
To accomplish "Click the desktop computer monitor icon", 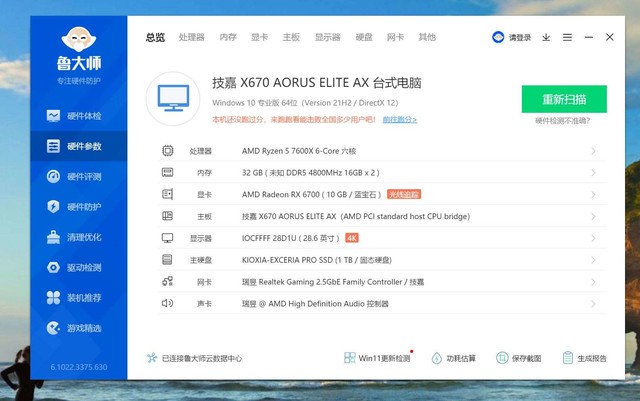I will point(173,99).
